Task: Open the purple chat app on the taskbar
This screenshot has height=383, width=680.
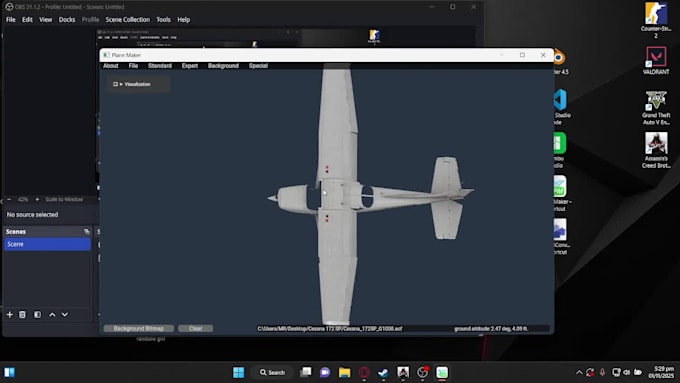Action: pyautogui.click(x=325, y=372)
